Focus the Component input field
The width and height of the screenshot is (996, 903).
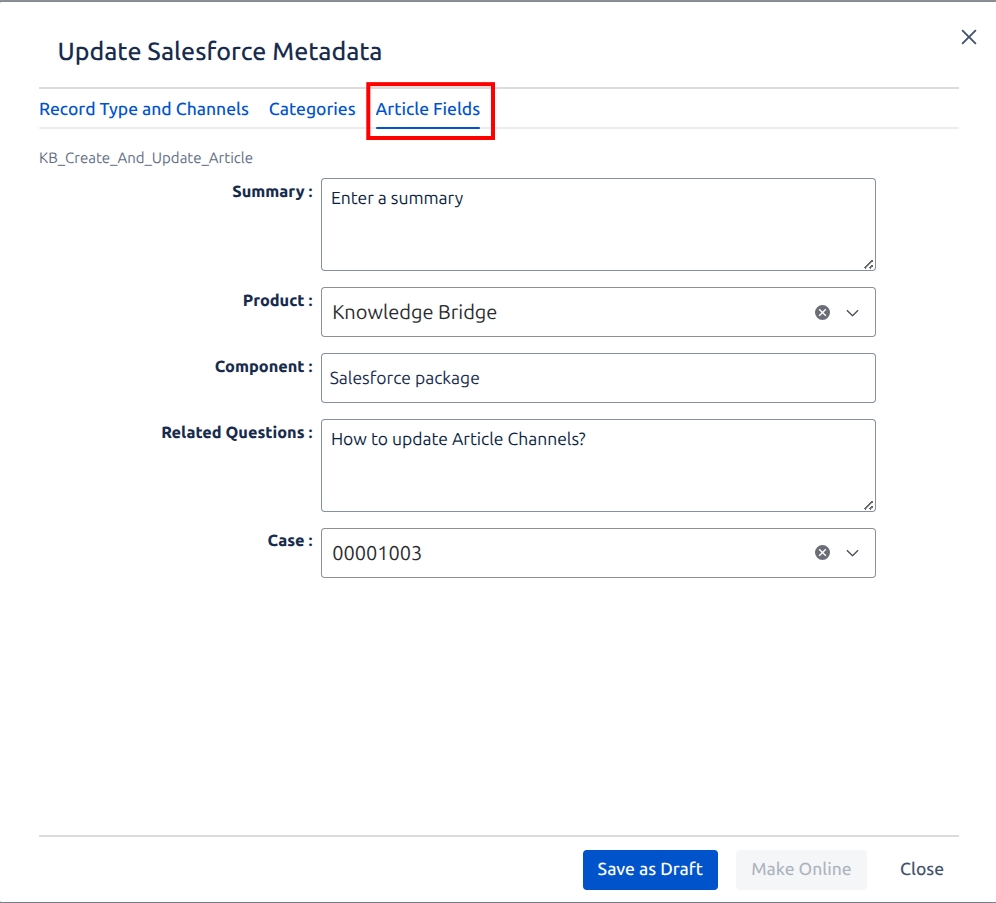[598, 378]
